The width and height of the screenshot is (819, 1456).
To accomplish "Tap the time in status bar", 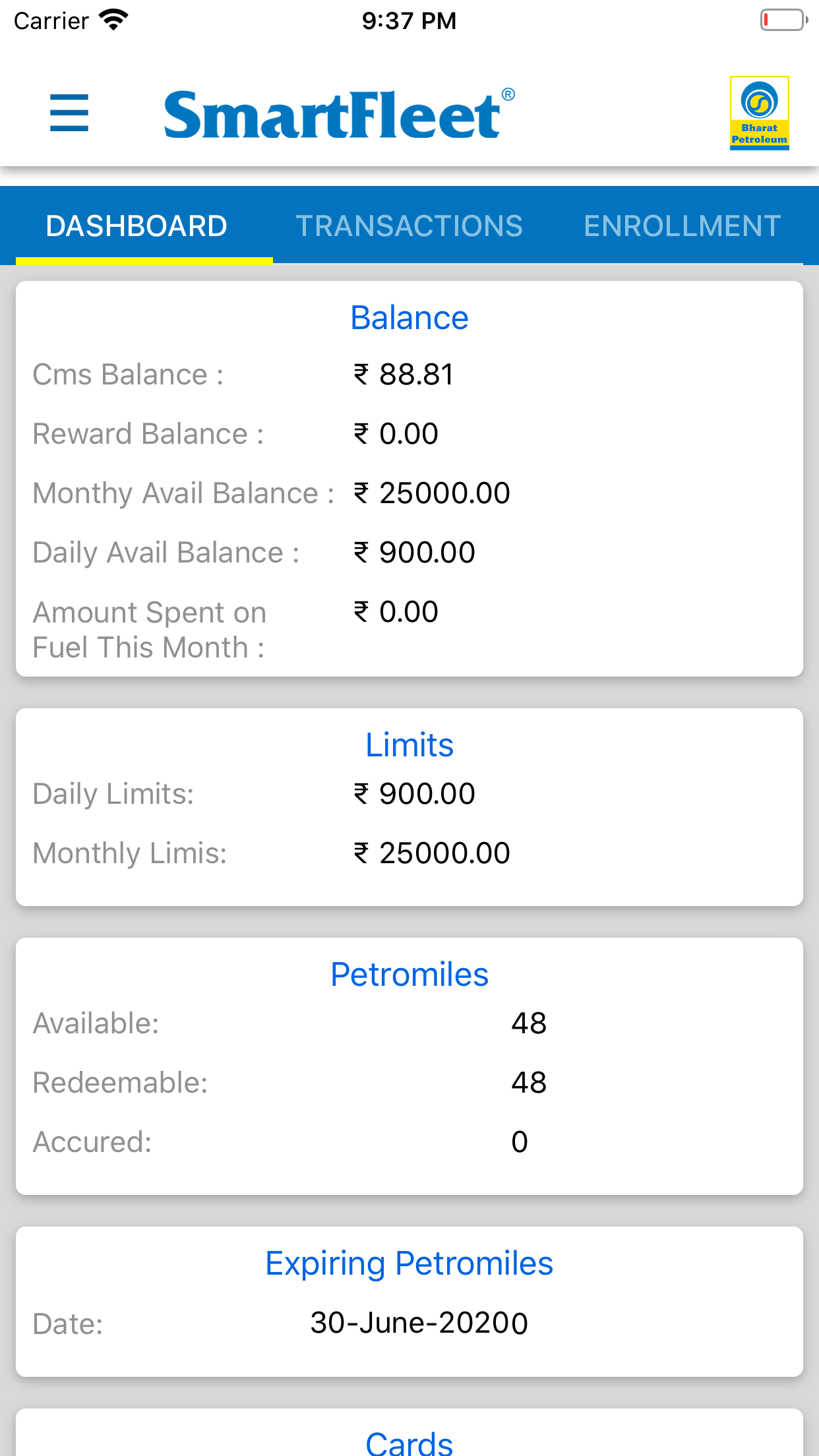I will (x=409, y=20).
